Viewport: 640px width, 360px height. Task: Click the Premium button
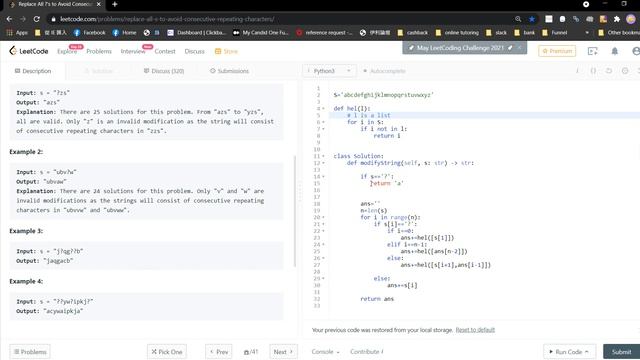(557, 51)
